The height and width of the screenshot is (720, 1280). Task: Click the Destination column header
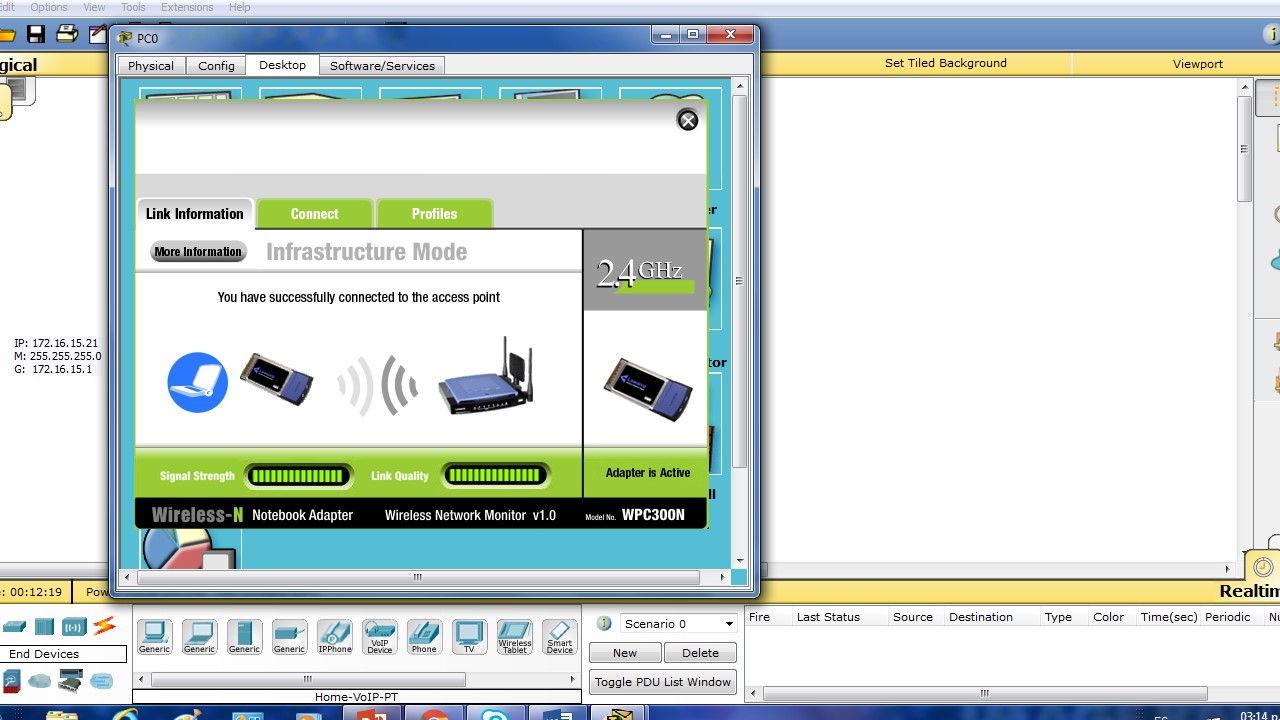[981, 617]
